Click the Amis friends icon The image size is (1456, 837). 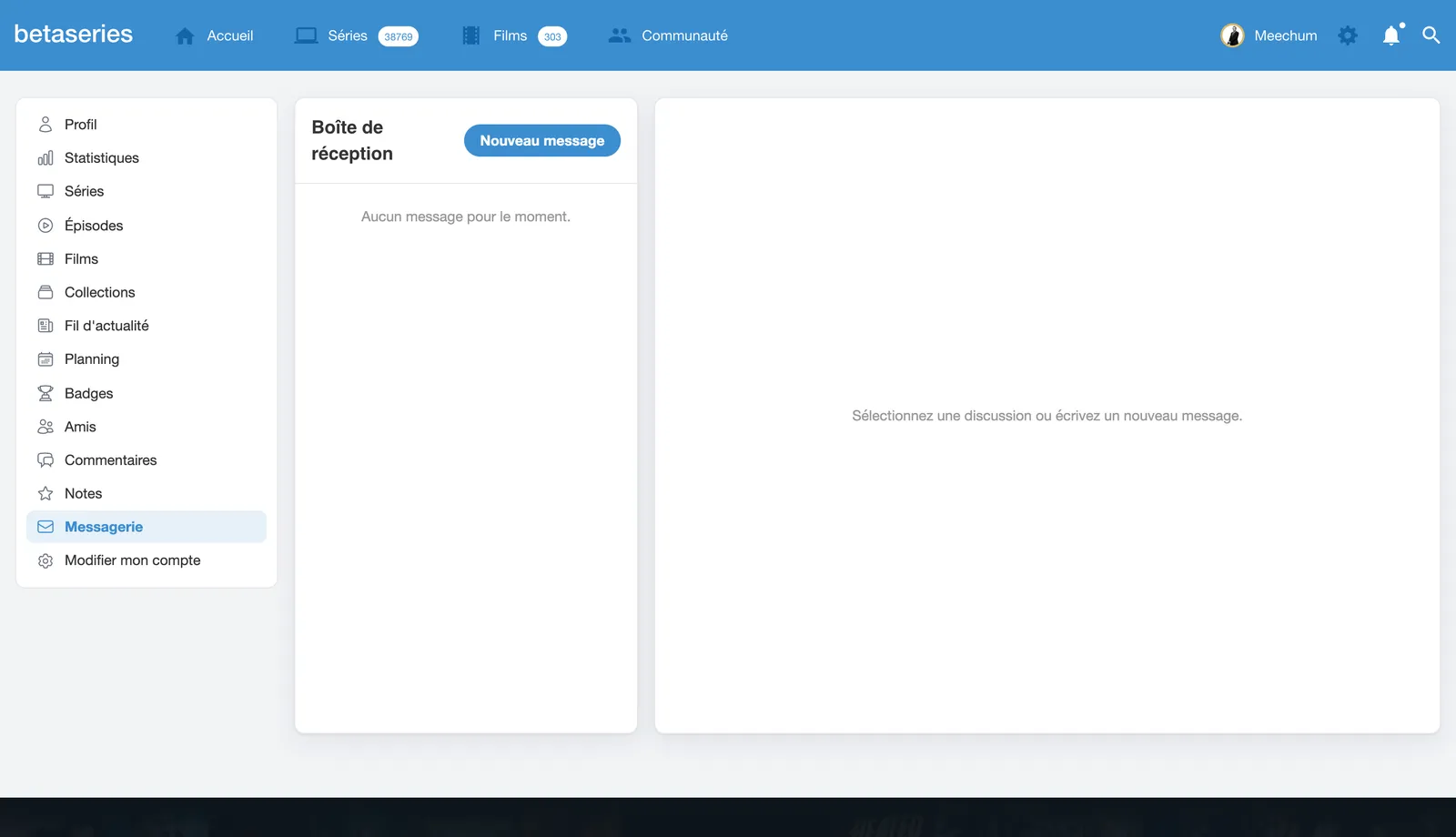click(45, 427)
